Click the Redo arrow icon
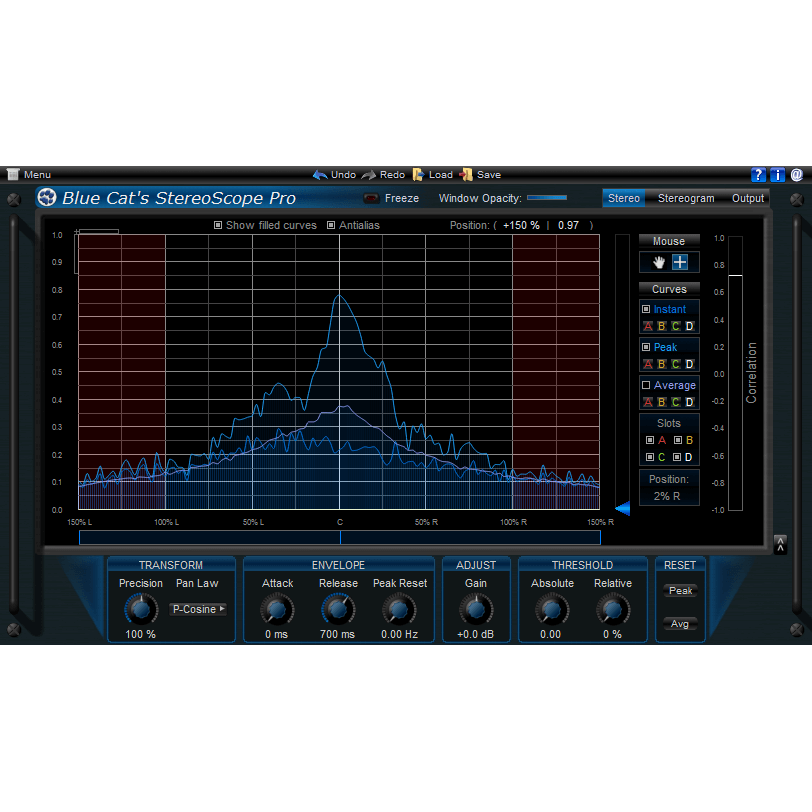 point(368,174)
